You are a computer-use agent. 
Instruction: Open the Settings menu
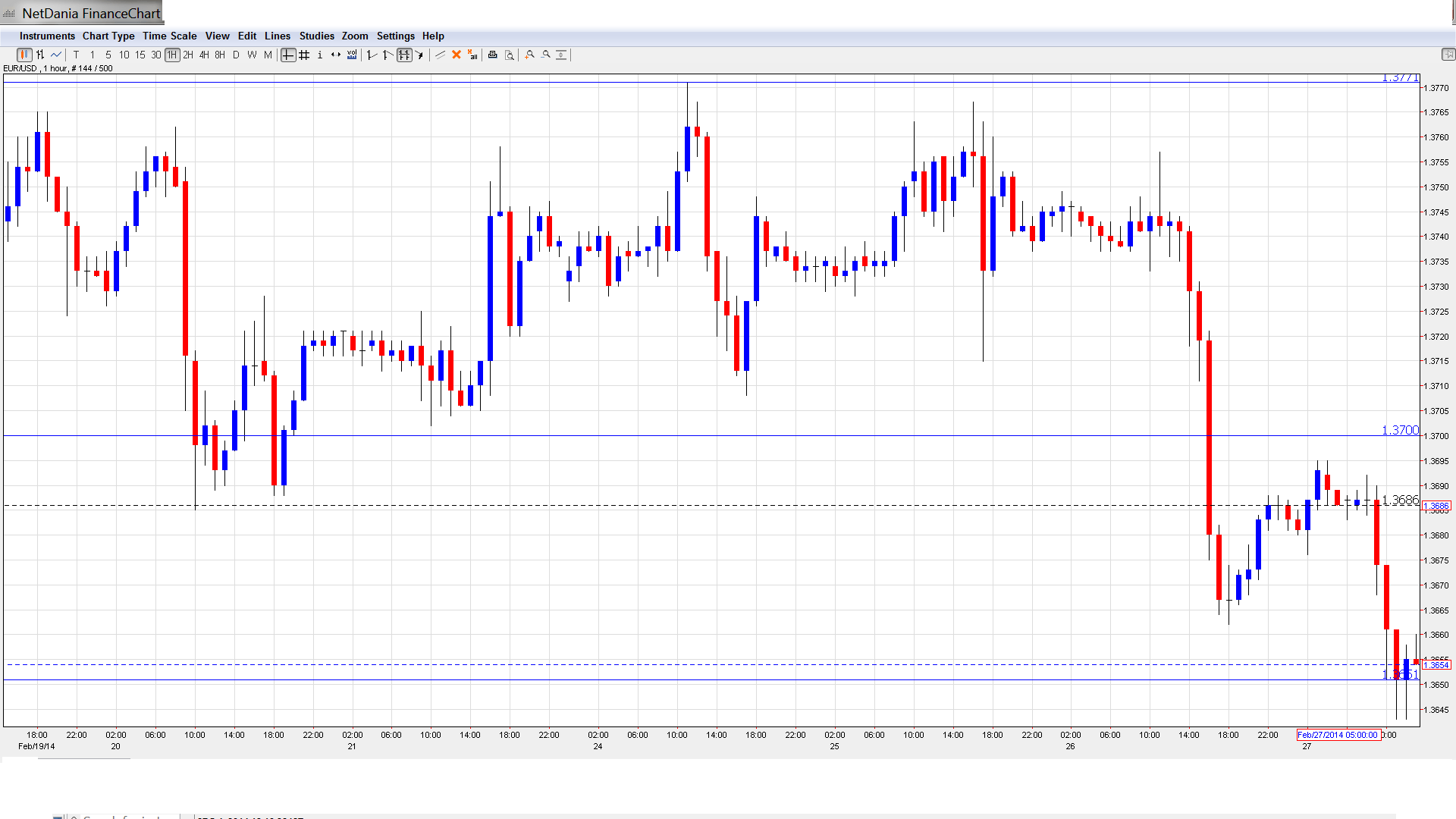tap(395, 36)
